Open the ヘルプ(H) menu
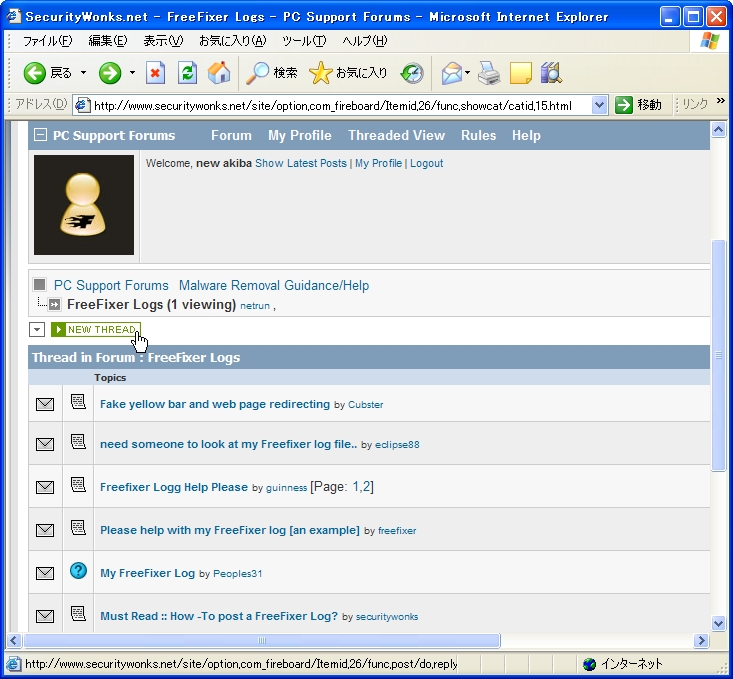733x679 pixels. click(x=365, y=41)
